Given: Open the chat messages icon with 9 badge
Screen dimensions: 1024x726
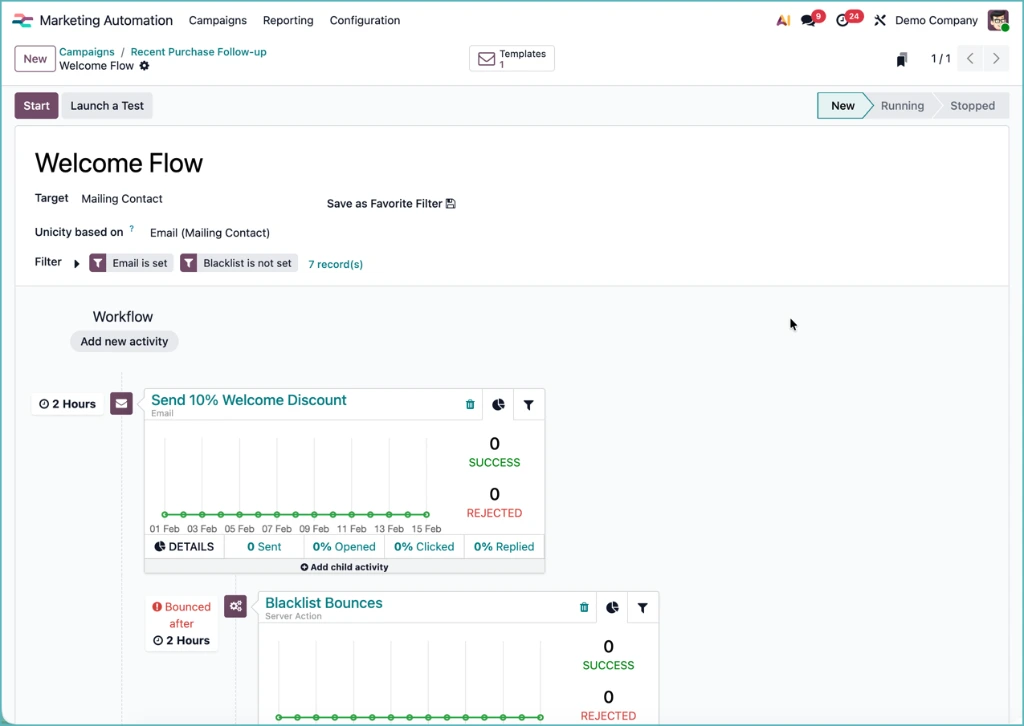Looking at the screenshot, I should point(808,20).
